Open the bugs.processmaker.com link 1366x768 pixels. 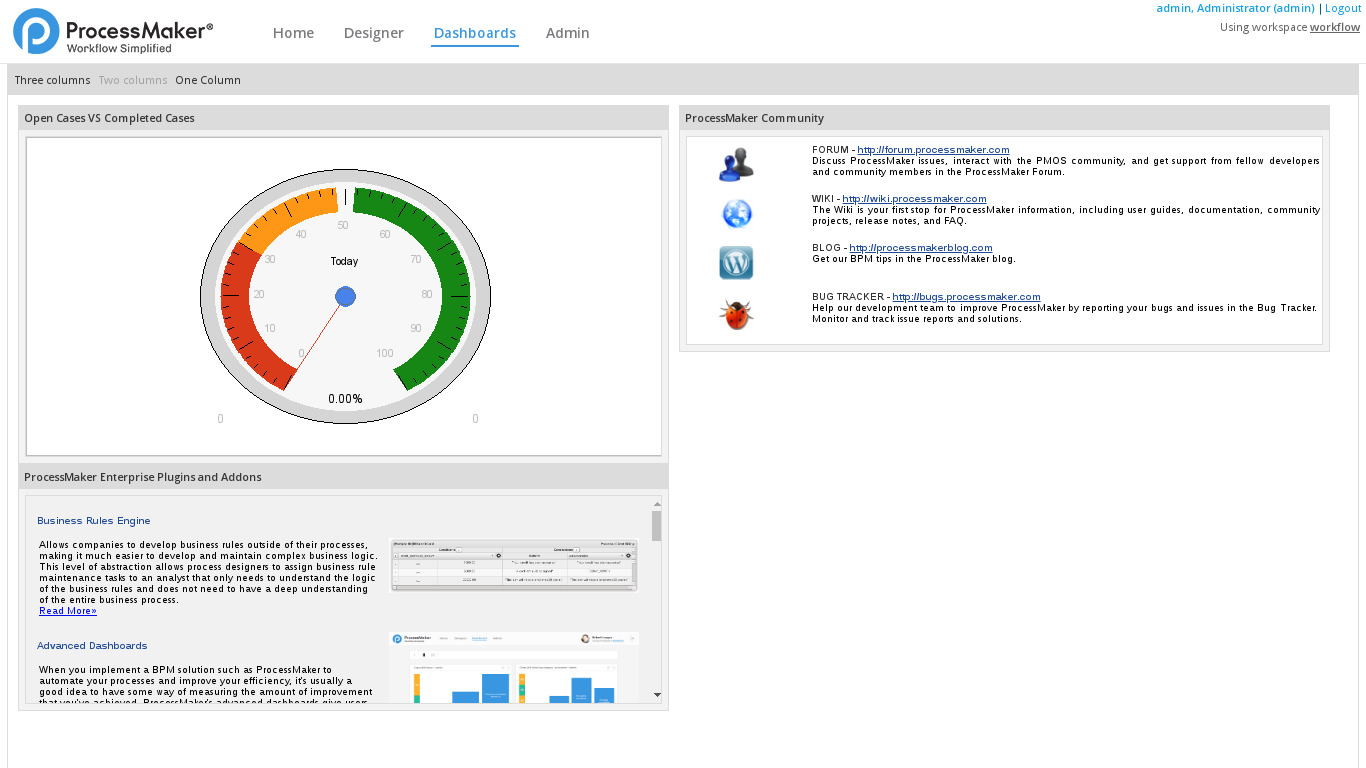[x=966, y=297]
